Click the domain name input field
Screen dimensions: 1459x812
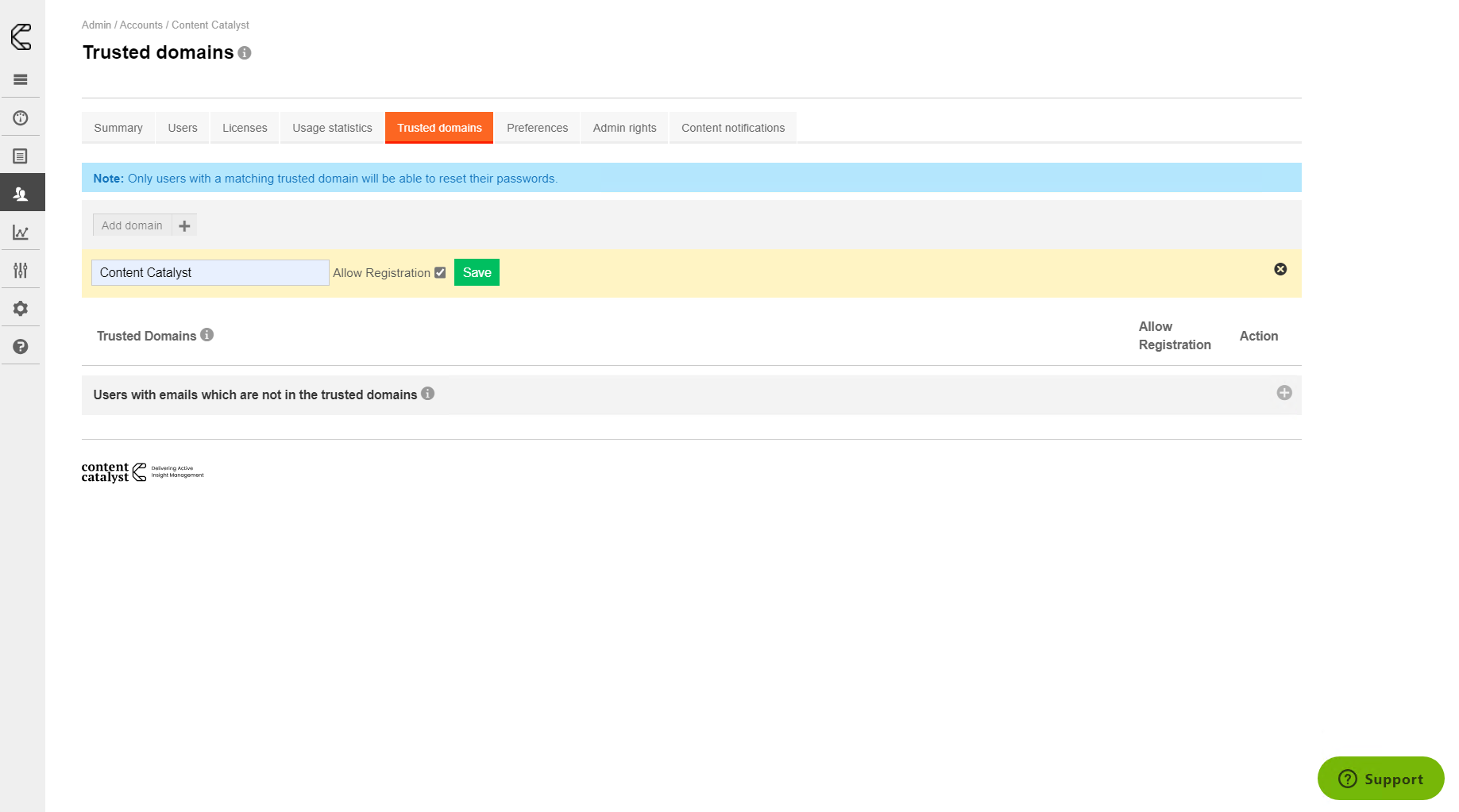point(210,273)
